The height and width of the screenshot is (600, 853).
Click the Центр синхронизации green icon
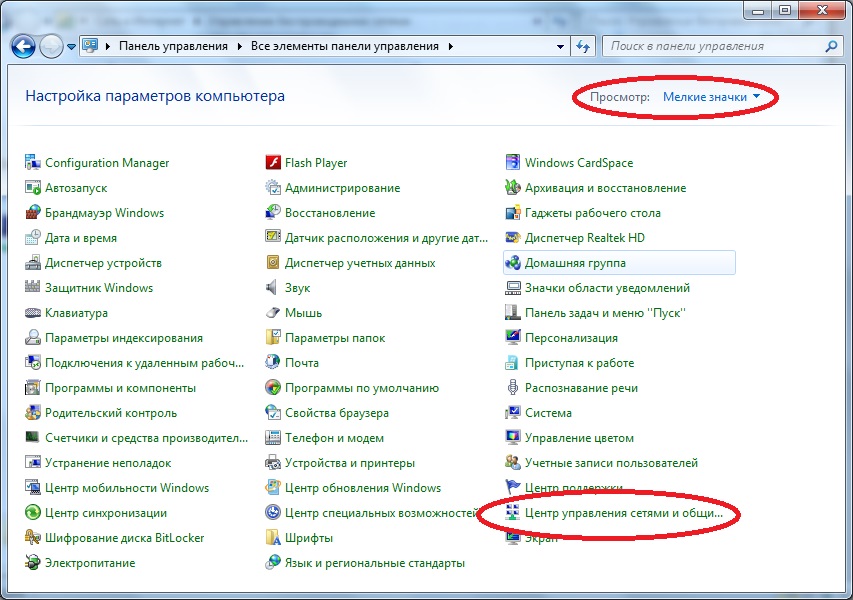pos(33,512)
